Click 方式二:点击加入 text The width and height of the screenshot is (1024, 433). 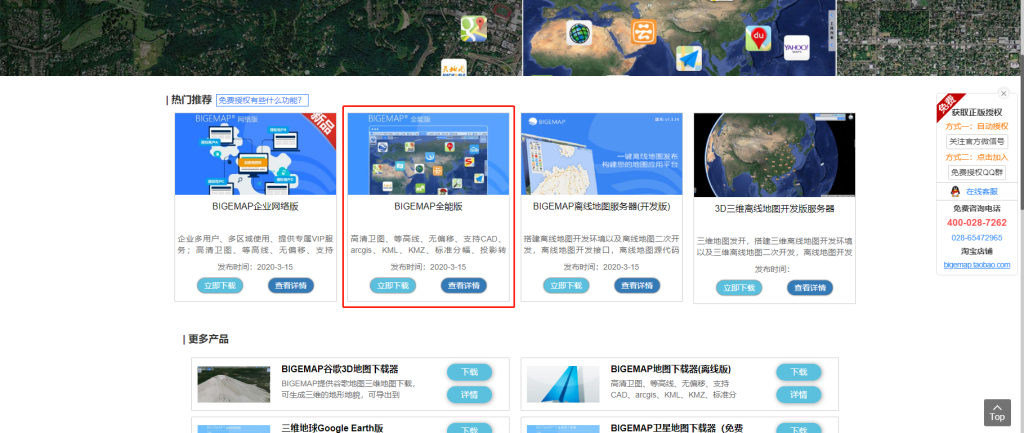[x=977, y=157]
